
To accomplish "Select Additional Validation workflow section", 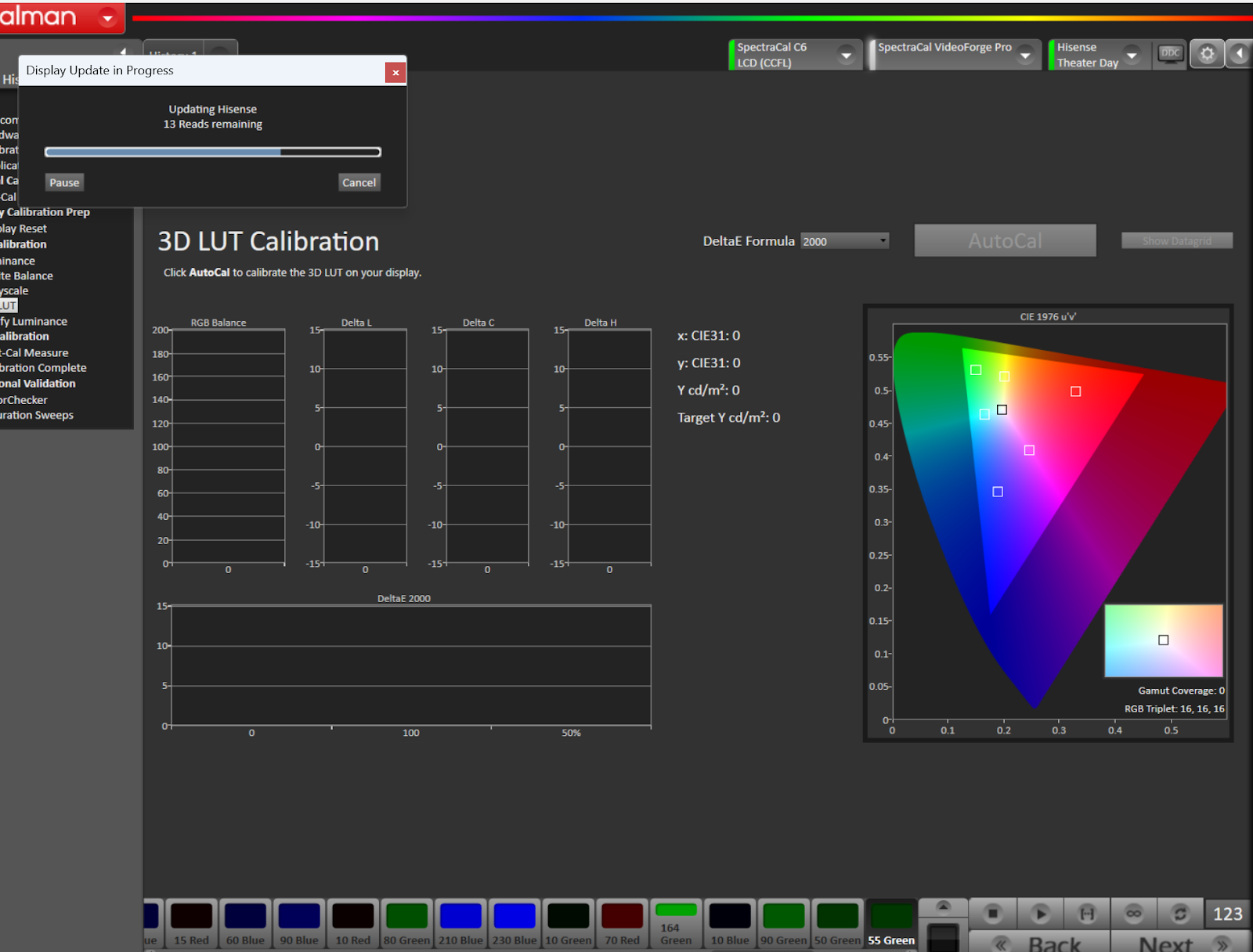I will pos(38,384).
